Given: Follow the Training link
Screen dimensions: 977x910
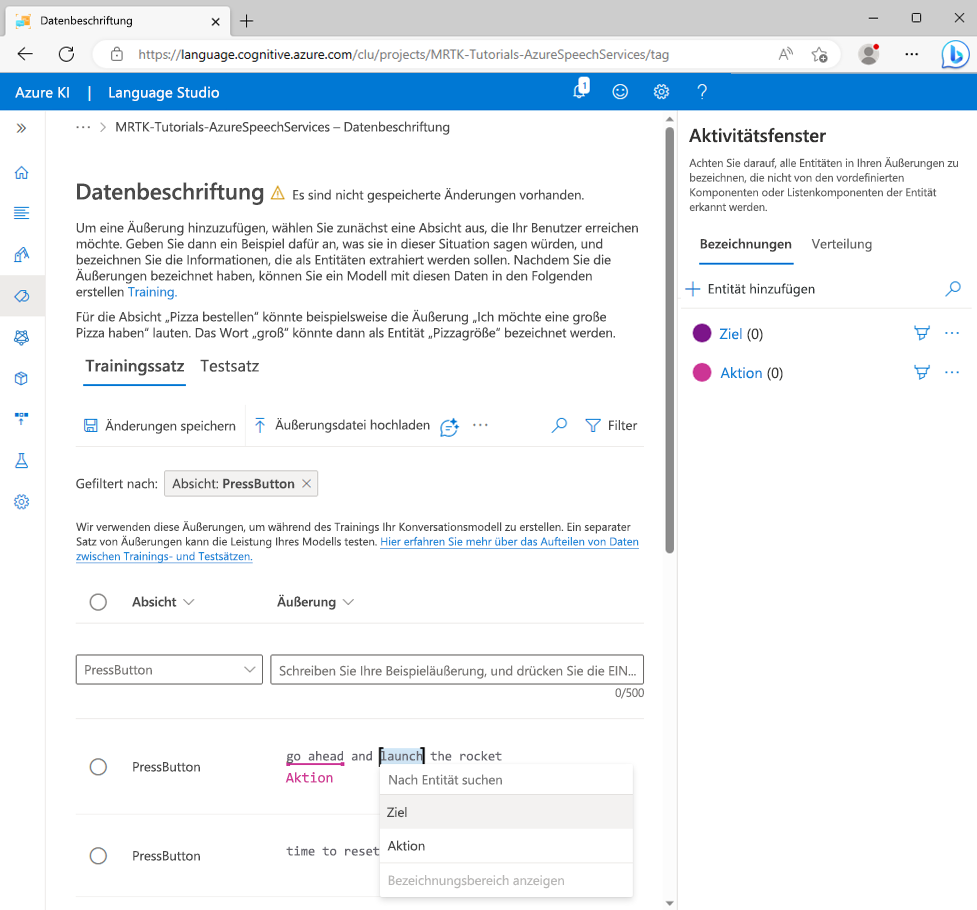Looking at the screenshot, I should [152, 292].
